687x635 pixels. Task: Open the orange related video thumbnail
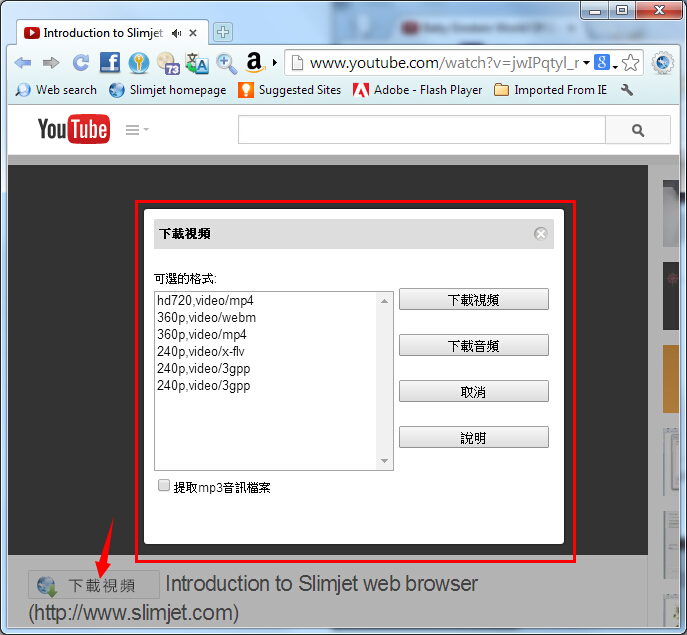pyautogui.click(x=671, y=379)
